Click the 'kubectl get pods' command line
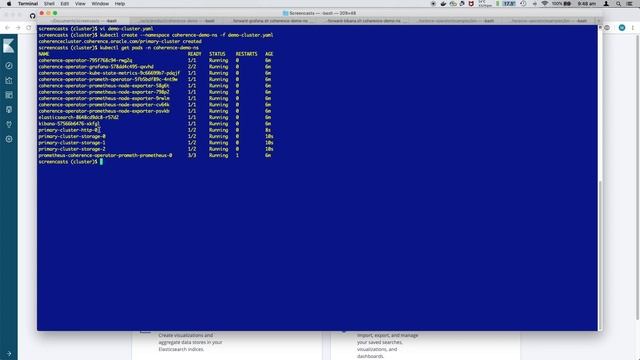 (x=119, y=48)
